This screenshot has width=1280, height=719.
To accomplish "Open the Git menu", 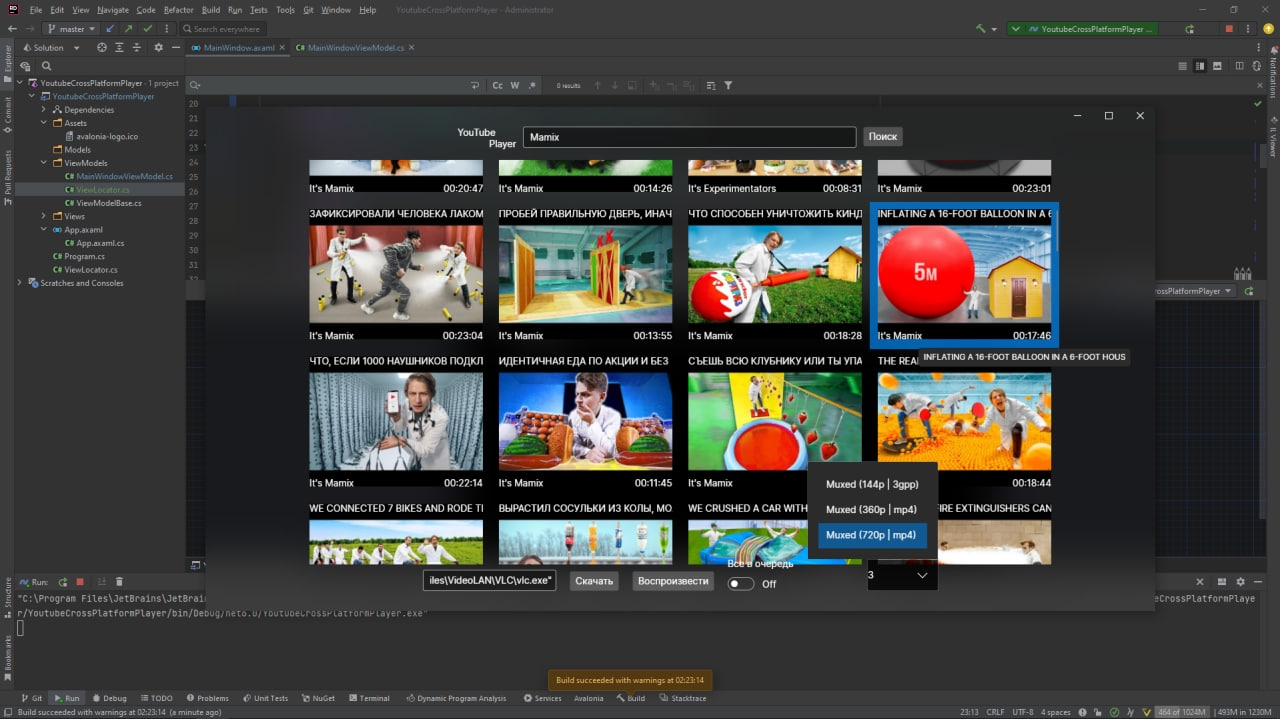I will (x=309, y=9).
